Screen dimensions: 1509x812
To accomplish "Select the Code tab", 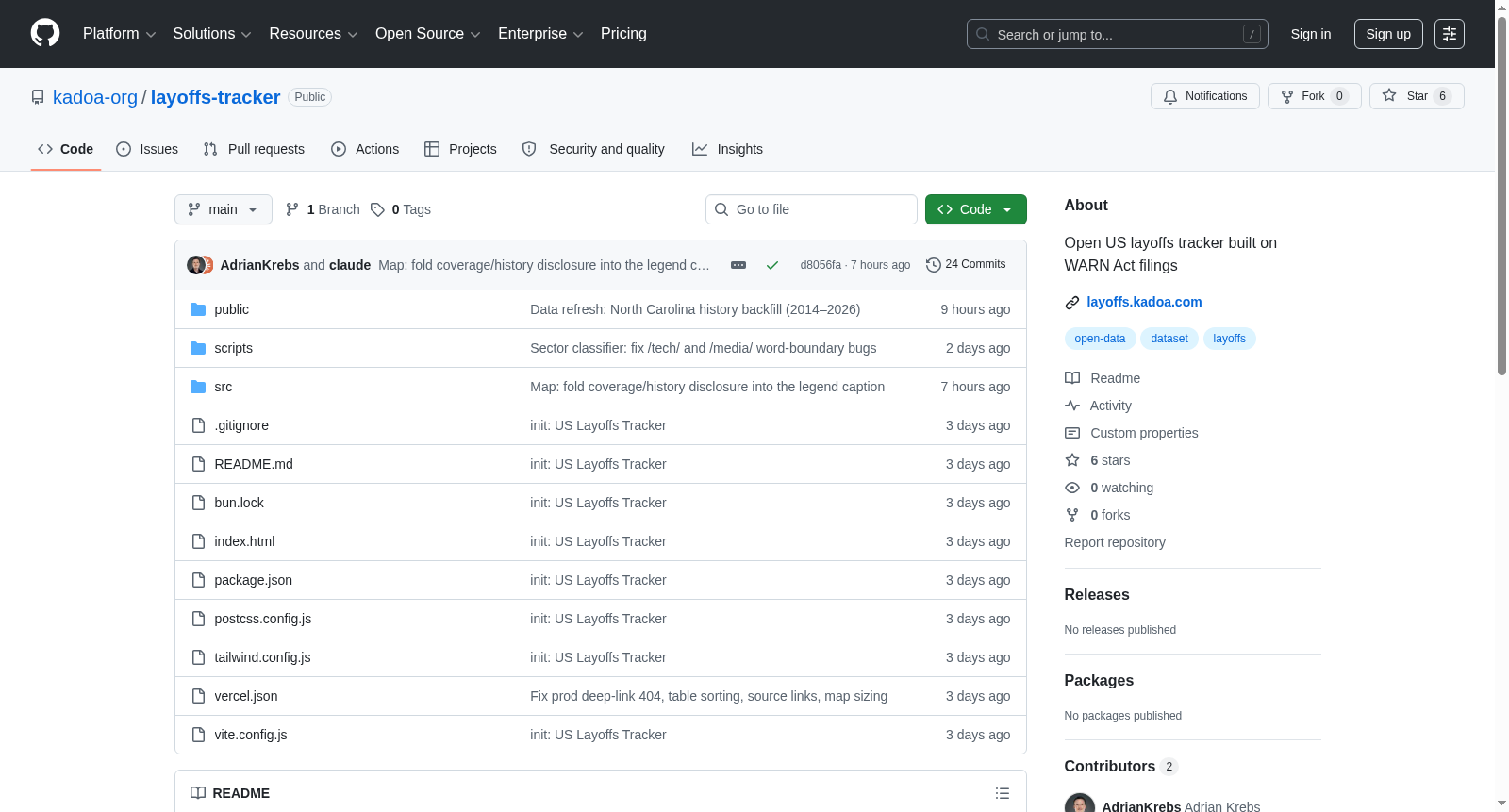I will (x=66, y=149).
